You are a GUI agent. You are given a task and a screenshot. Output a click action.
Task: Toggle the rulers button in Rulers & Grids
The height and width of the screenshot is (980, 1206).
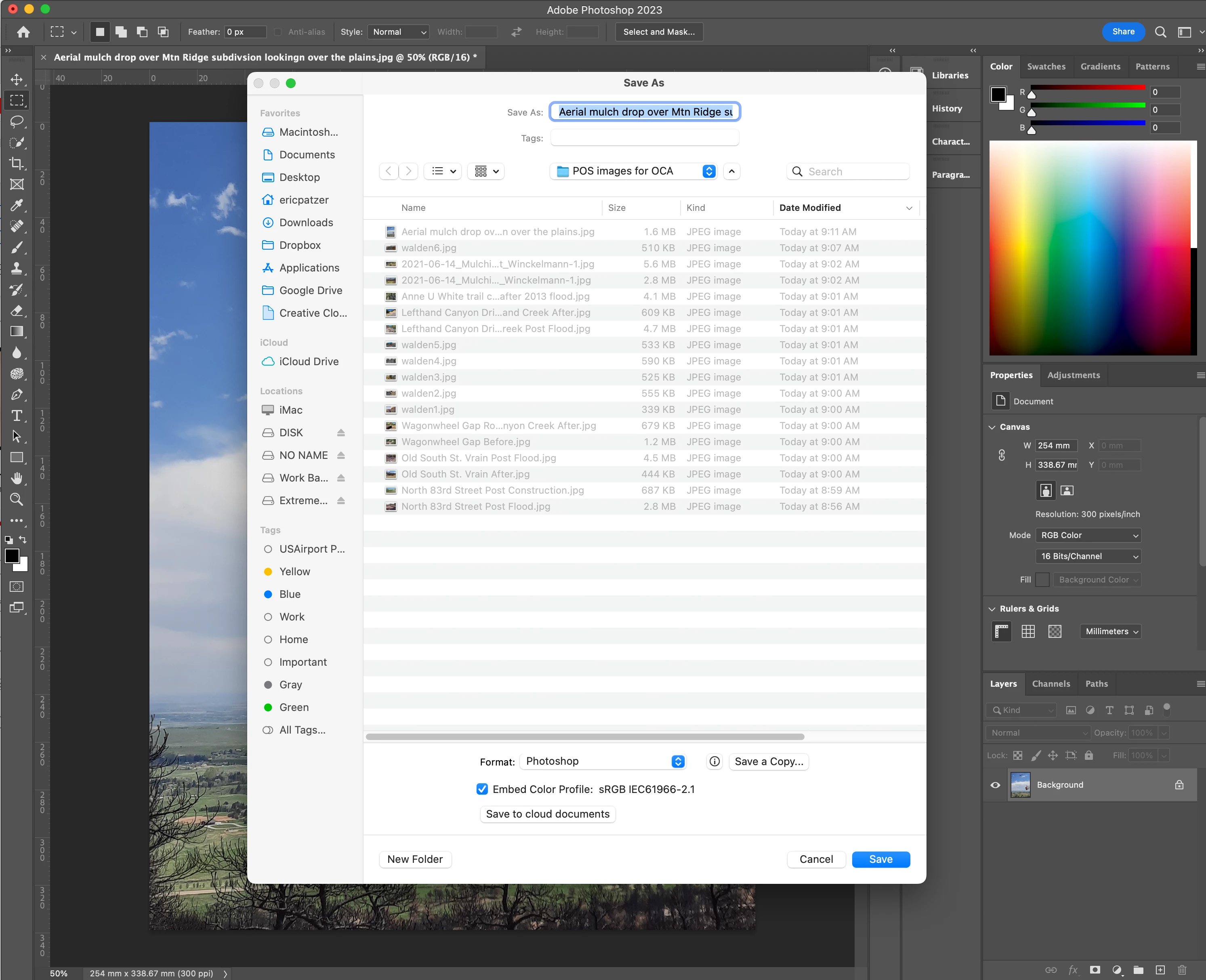(x=1002, y=632)
